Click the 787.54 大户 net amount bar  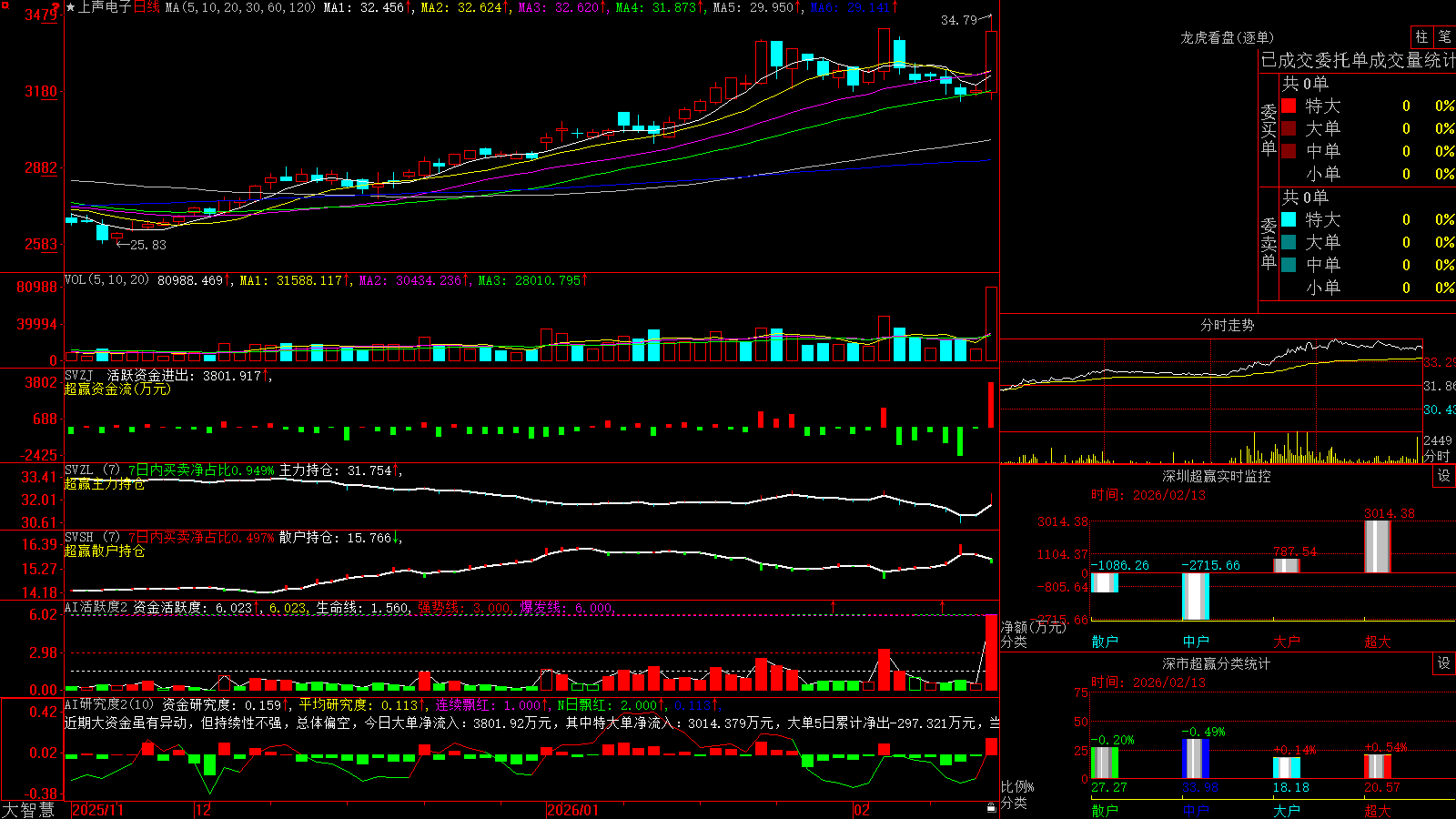pyautogui.click(x=1287, y=566)
